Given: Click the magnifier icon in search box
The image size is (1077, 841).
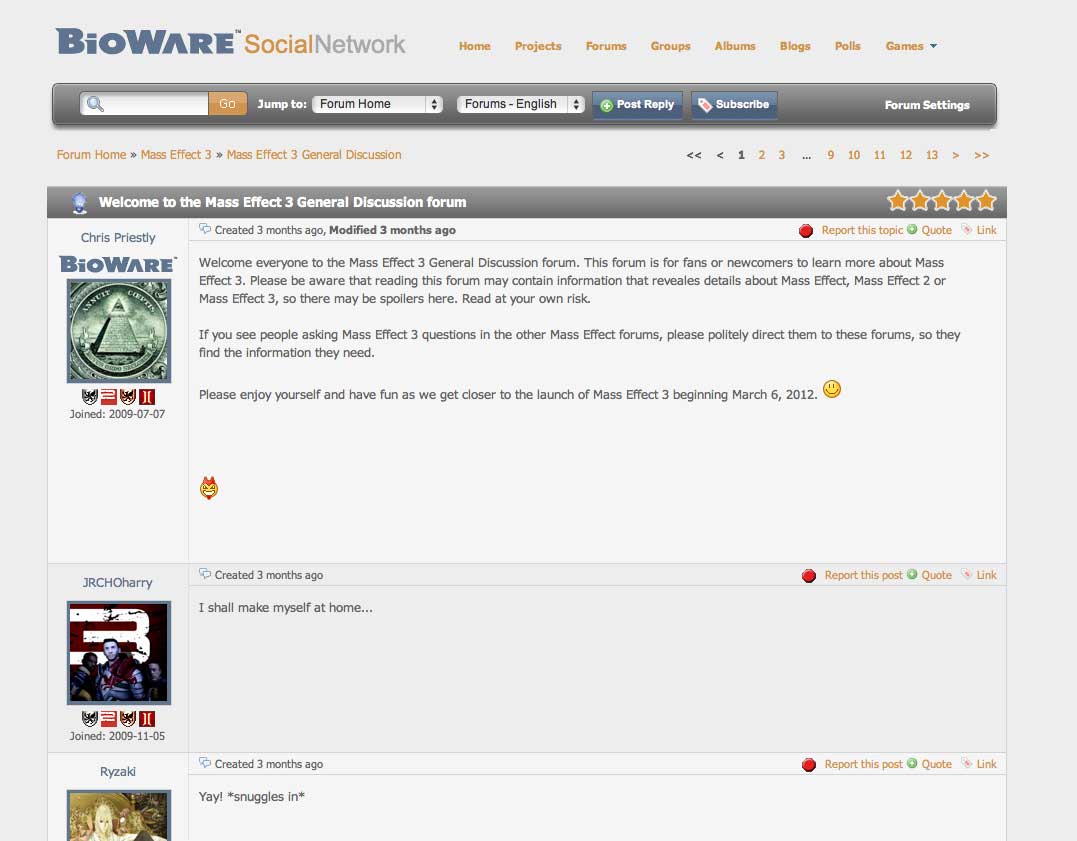Looking at the screenshot, I should pyautogui.click(x=95, y=104).
